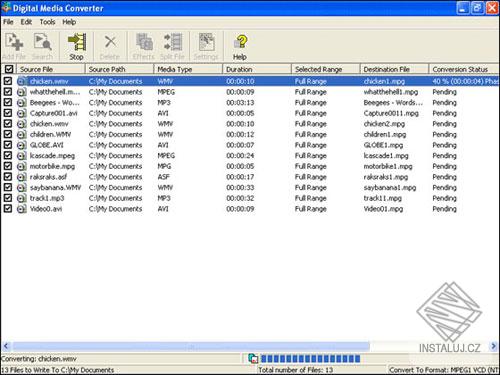The width and height of the screenshot is (500, 375).
Task: Click the media icon beside Capture001.avi
Action: pyautogui.click(x=22, y=113)
